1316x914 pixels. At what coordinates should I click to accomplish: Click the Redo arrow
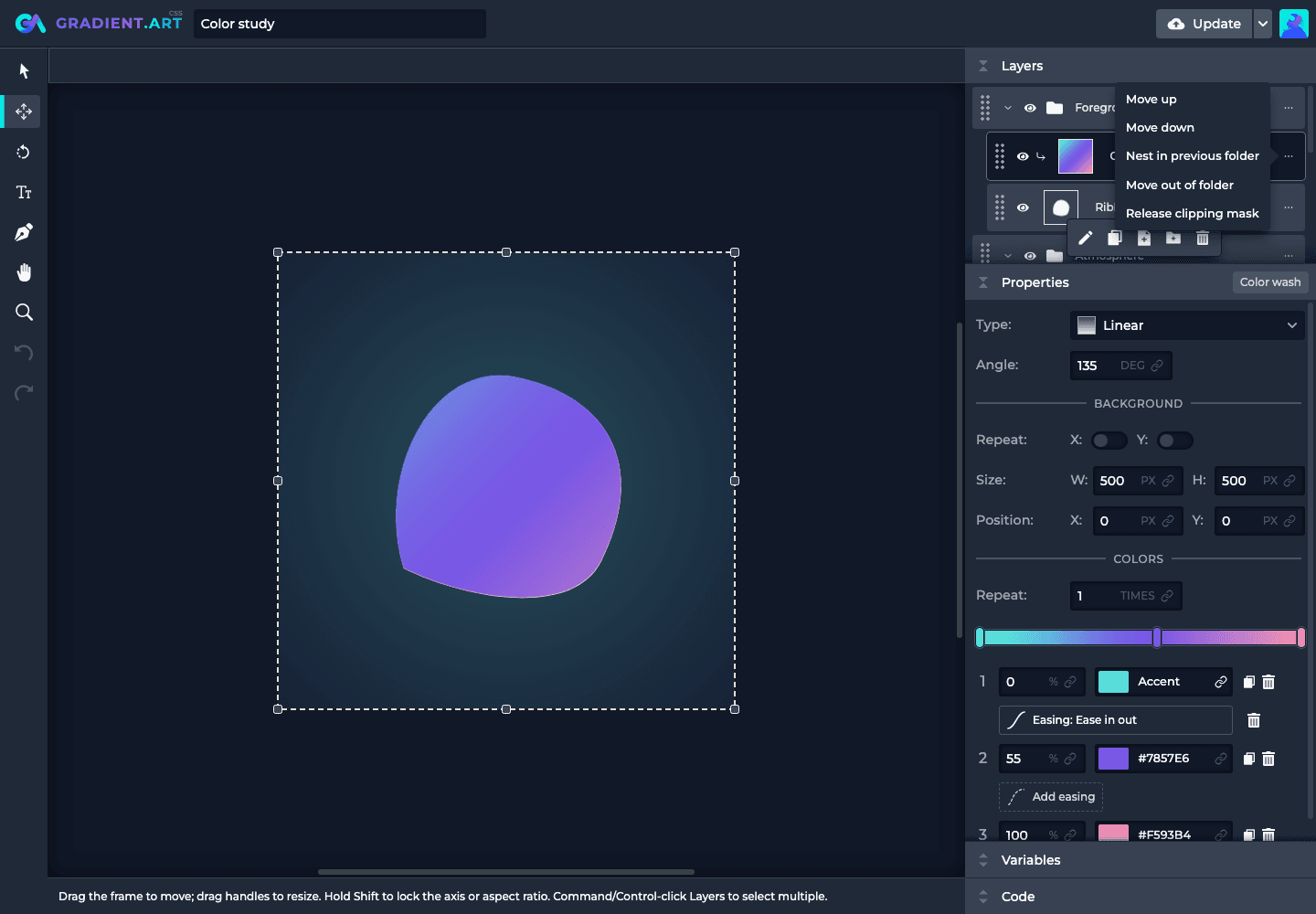[24, 393]
